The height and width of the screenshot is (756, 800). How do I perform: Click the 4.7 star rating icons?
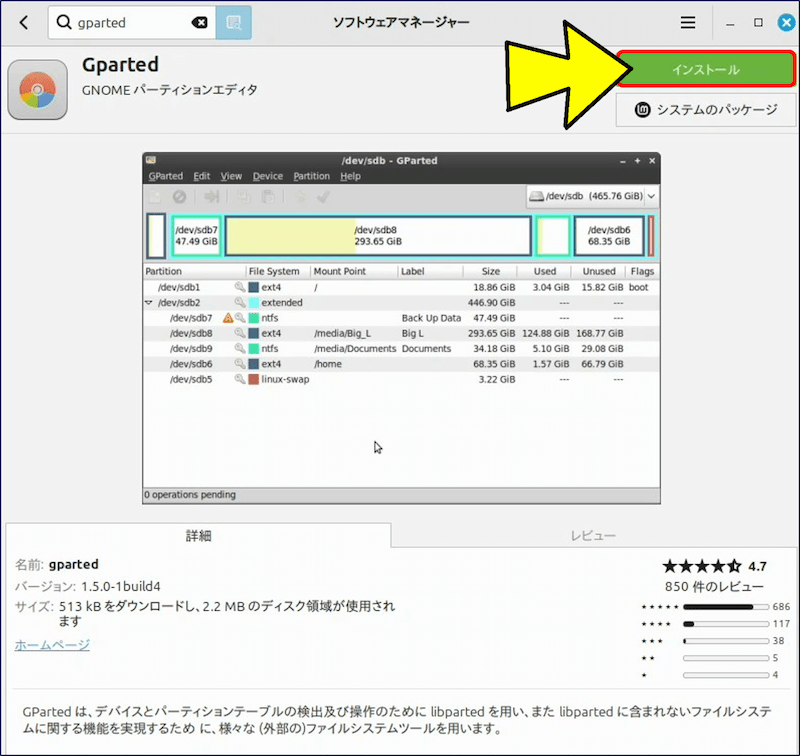[701, 566]
